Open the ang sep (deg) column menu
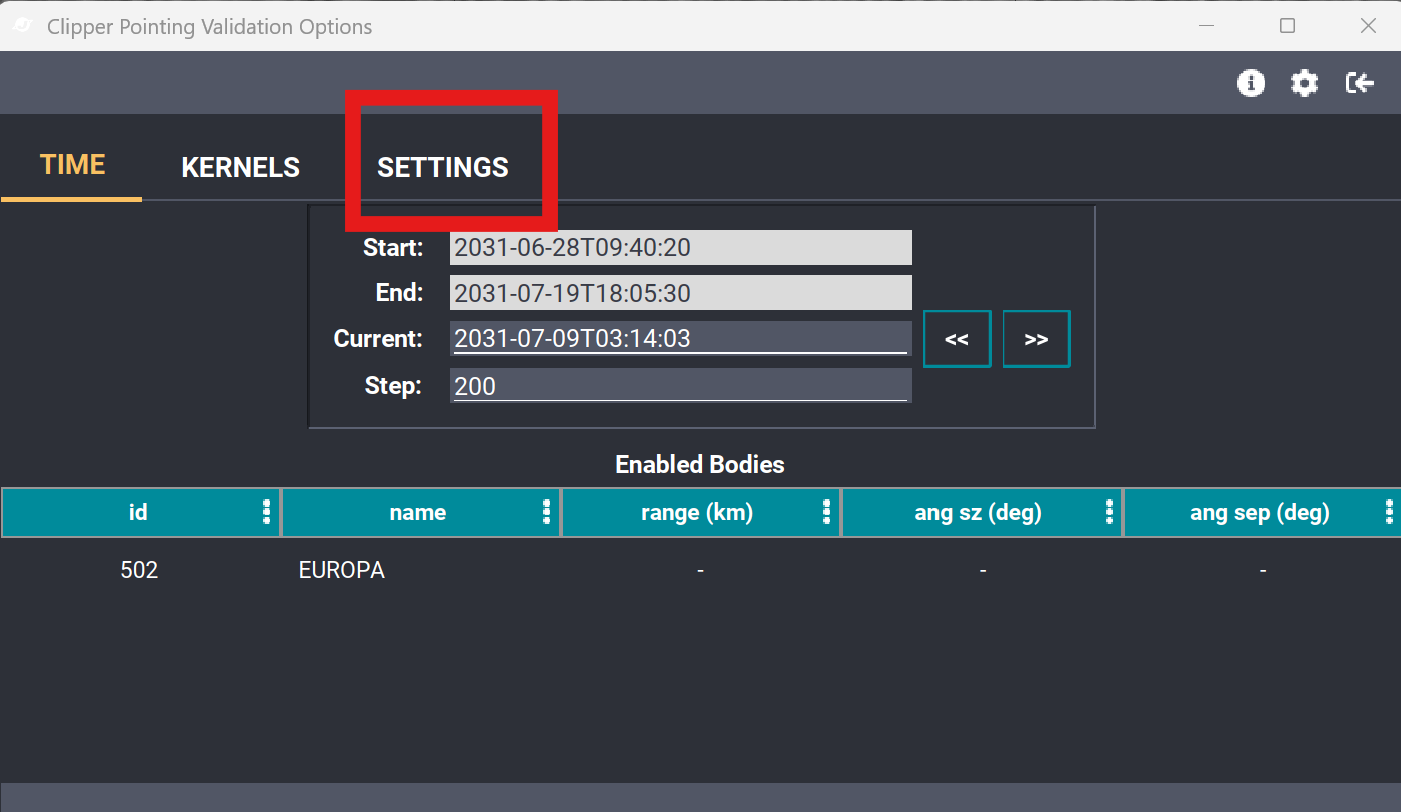 (x=1389, y=512)
